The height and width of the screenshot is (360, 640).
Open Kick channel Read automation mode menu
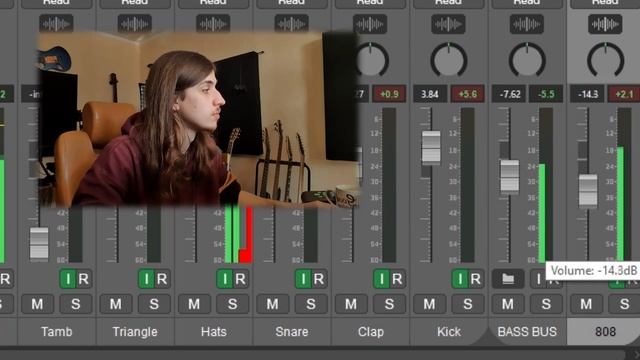[448, 4]
